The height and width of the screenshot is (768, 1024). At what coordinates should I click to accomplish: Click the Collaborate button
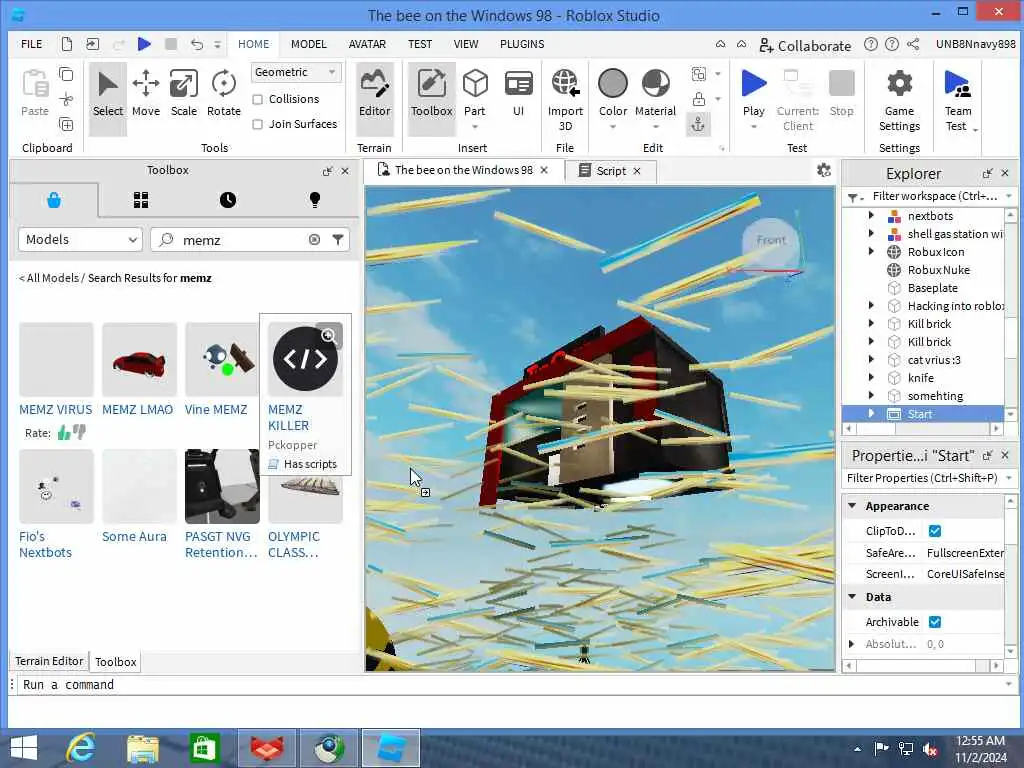tap(805, 46)
